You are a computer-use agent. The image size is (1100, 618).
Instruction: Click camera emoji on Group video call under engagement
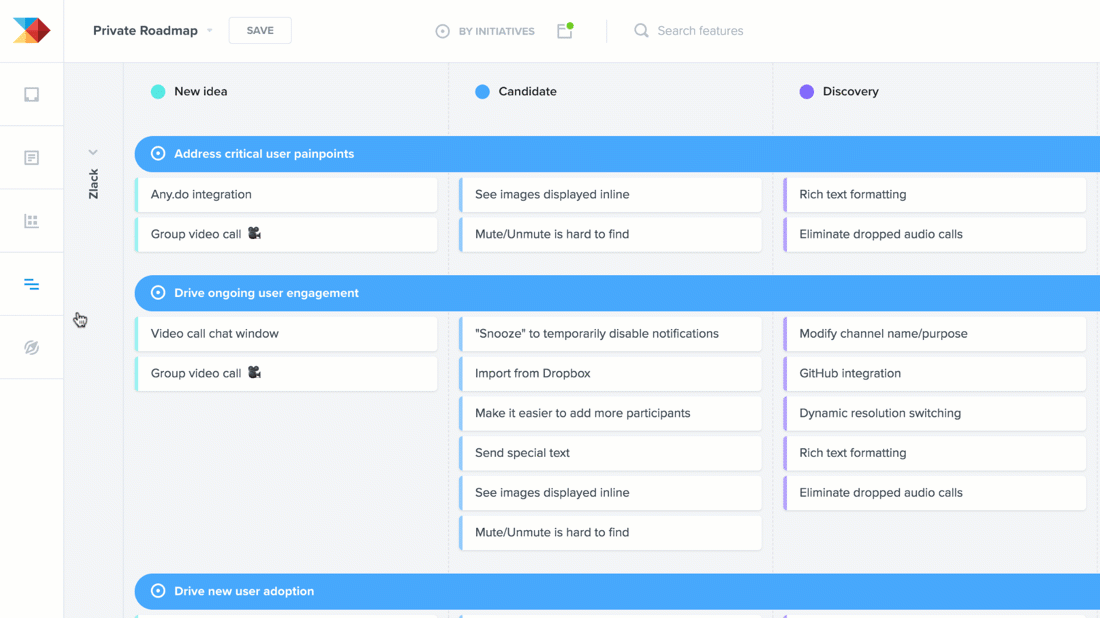[255, 372]
